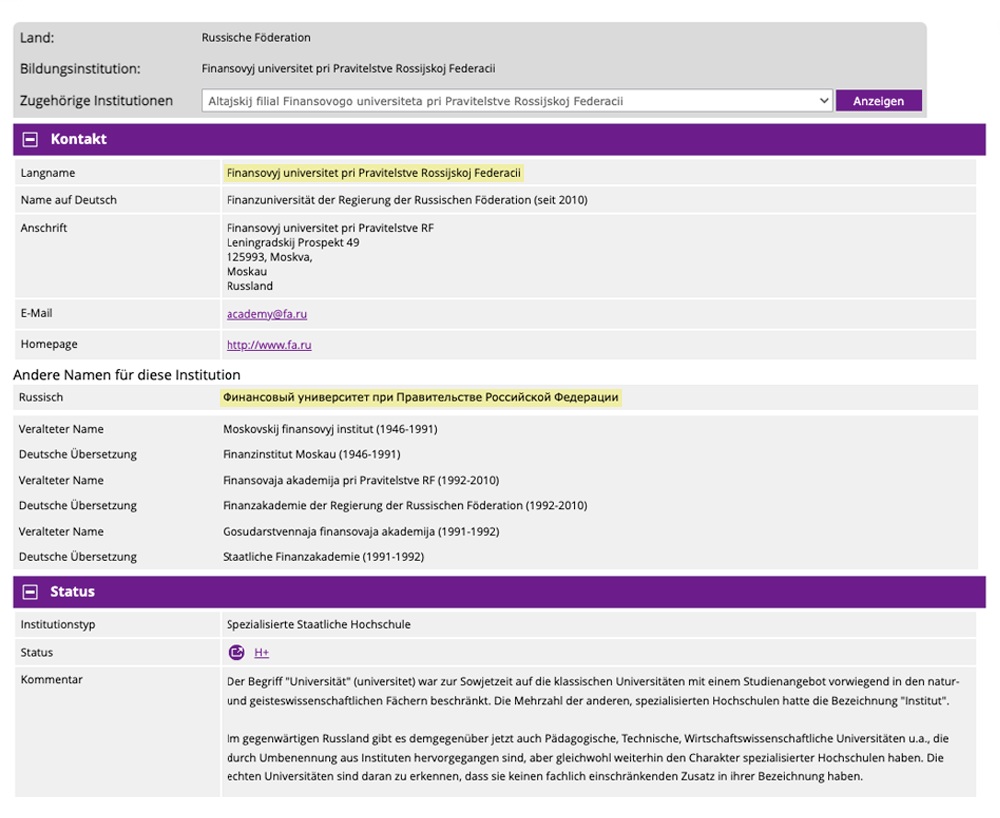Click the round purple status icon
The height and width of the screenshot is (818, 1000).
pyautogui.click(x=236, y=652)
